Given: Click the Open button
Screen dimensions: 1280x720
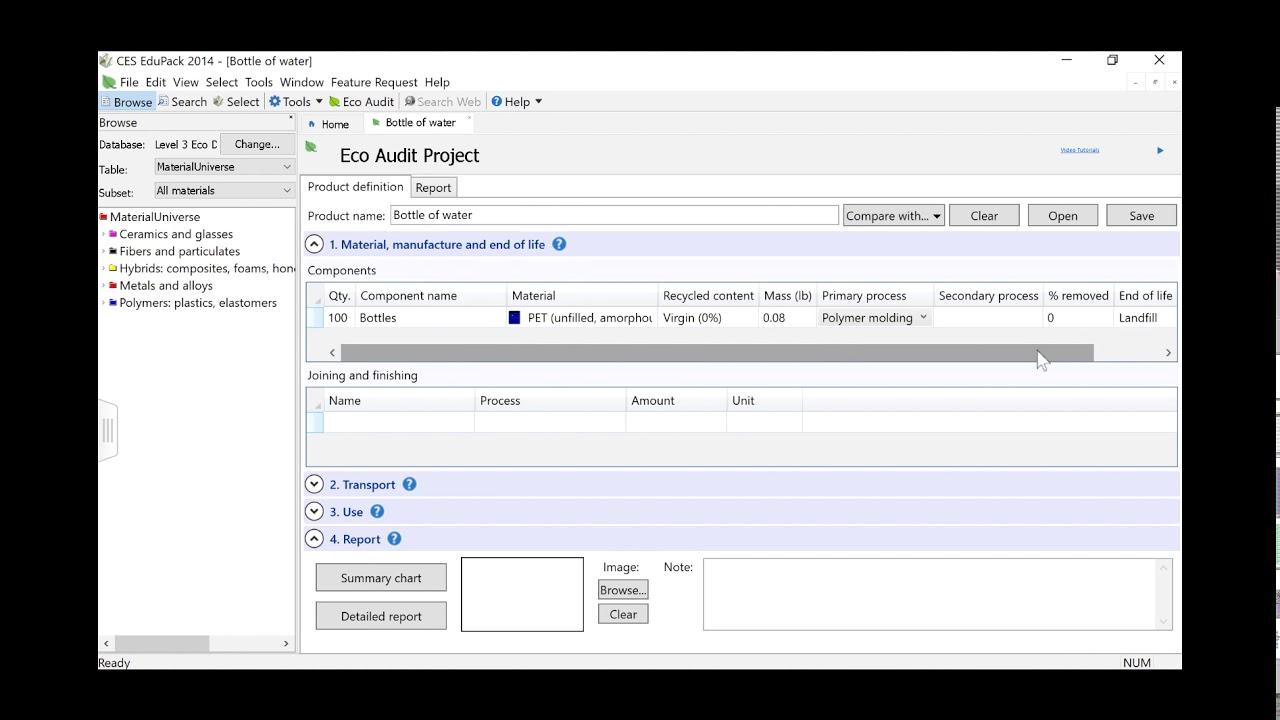Looking at the screenshot, I should (x=1063, y=216).
